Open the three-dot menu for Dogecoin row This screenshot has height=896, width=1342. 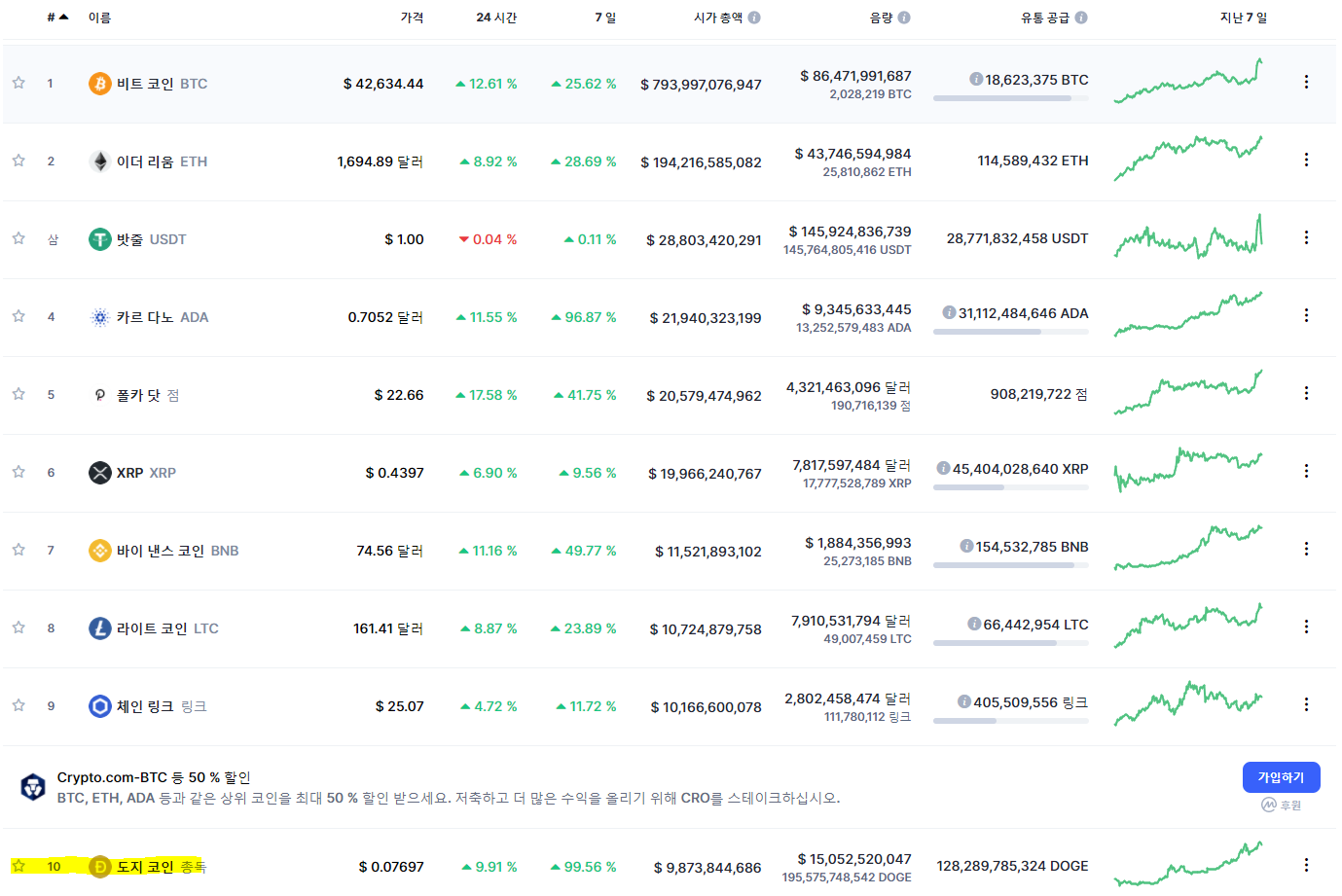1306,865
